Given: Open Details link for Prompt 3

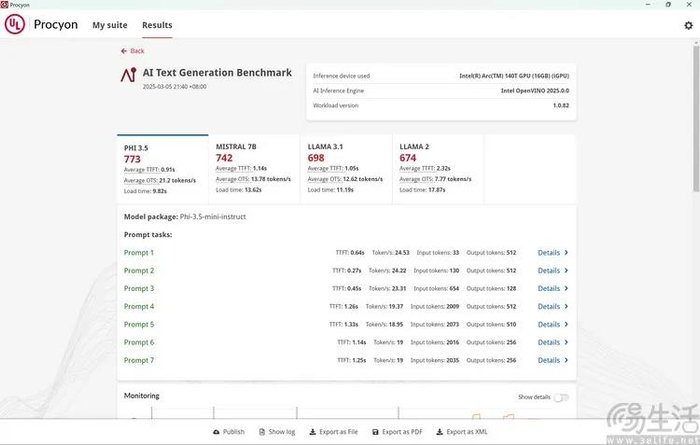Looking at the screenshot, I should (549, 288).
